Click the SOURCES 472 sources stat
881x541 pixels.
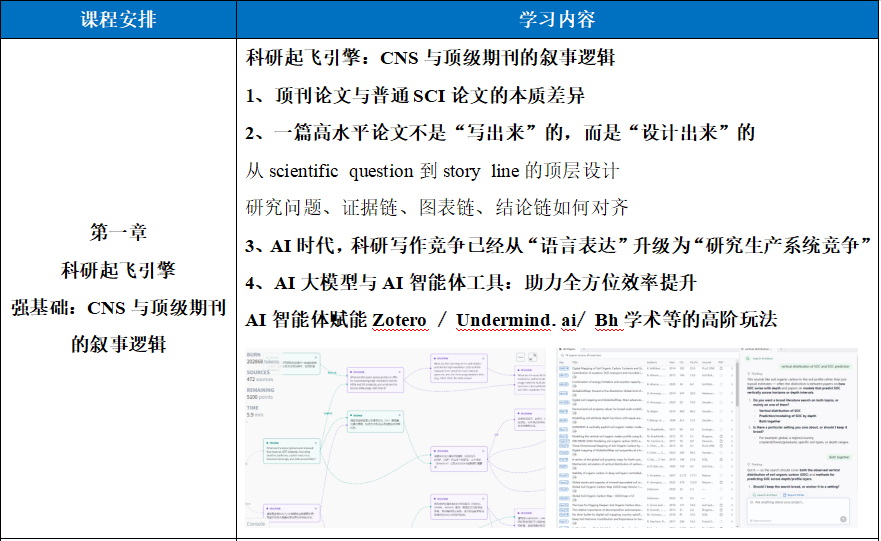click(x=260, y=376)
